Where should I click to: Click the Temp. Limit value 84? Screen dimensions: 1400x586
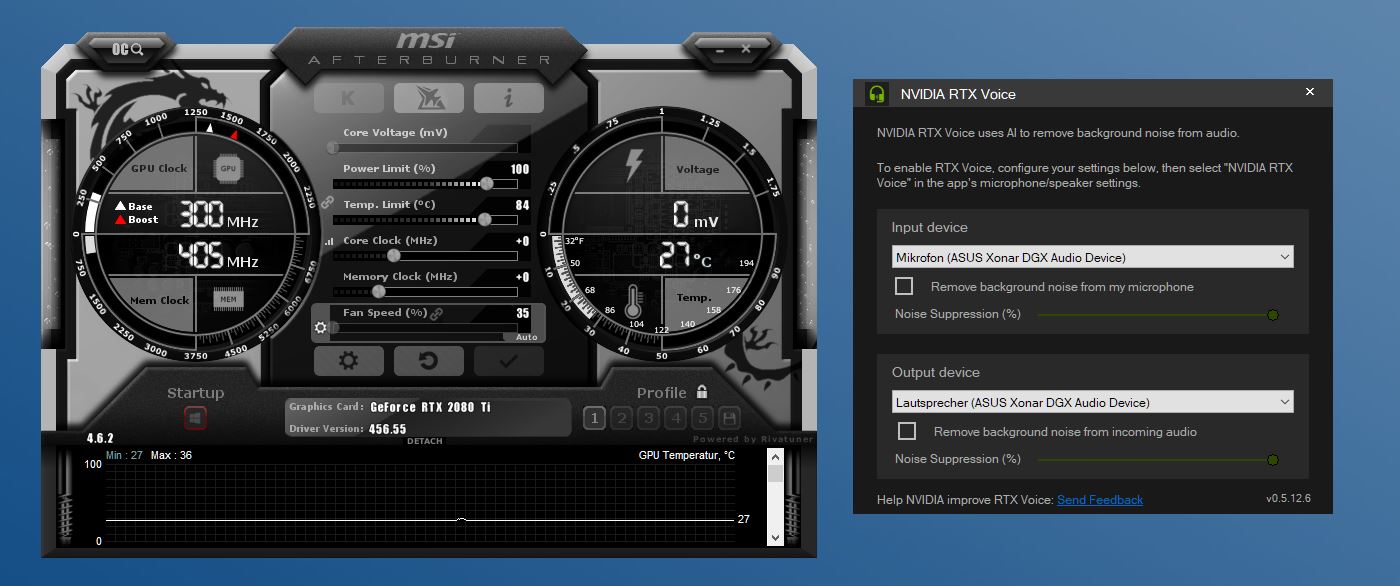point(522,205)
